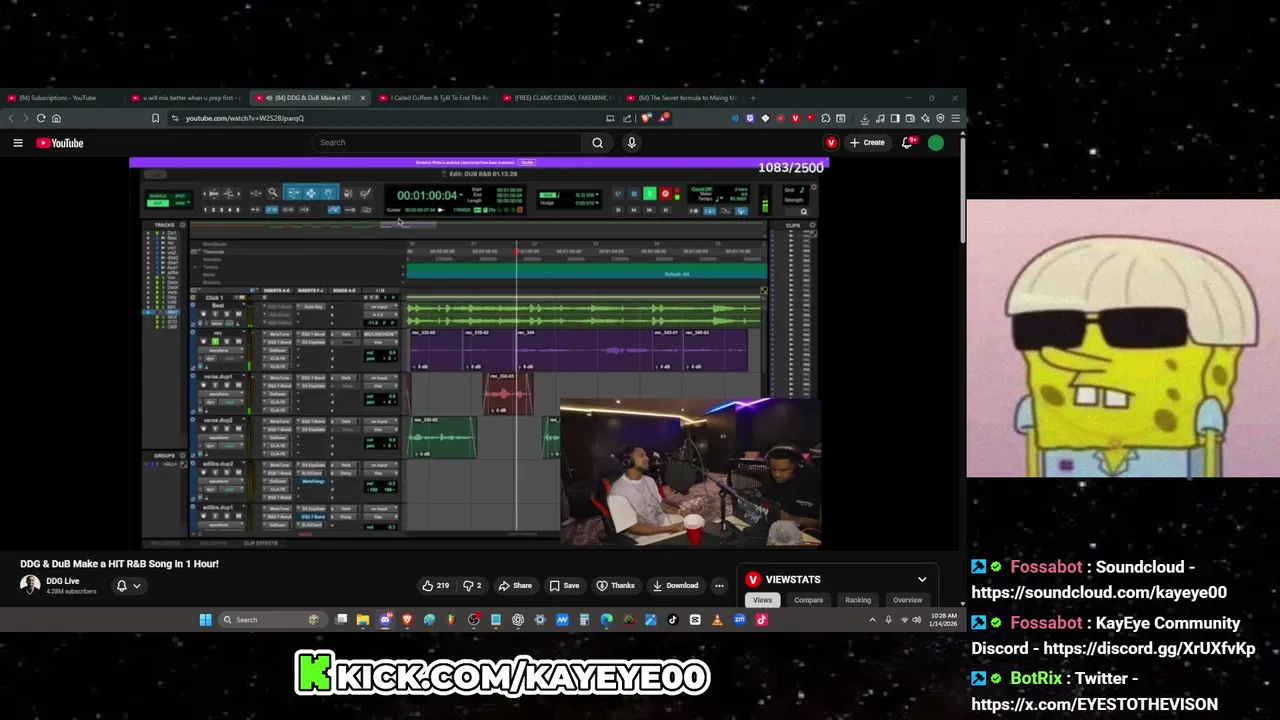Collapse the VIEWSTATS panel chevron
The height and width of the screenshot is (720, 1280).
pyautogui.click(x=922, y=579)
